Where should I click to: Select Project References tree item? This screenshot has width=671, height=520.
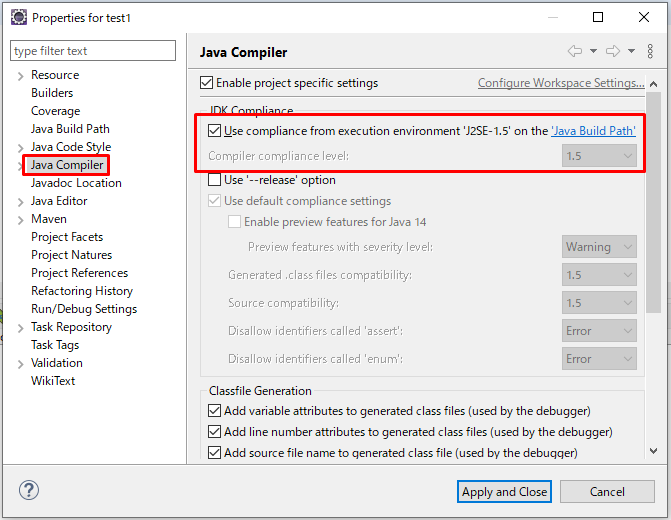pyautogui.click(x=79, y=273)
